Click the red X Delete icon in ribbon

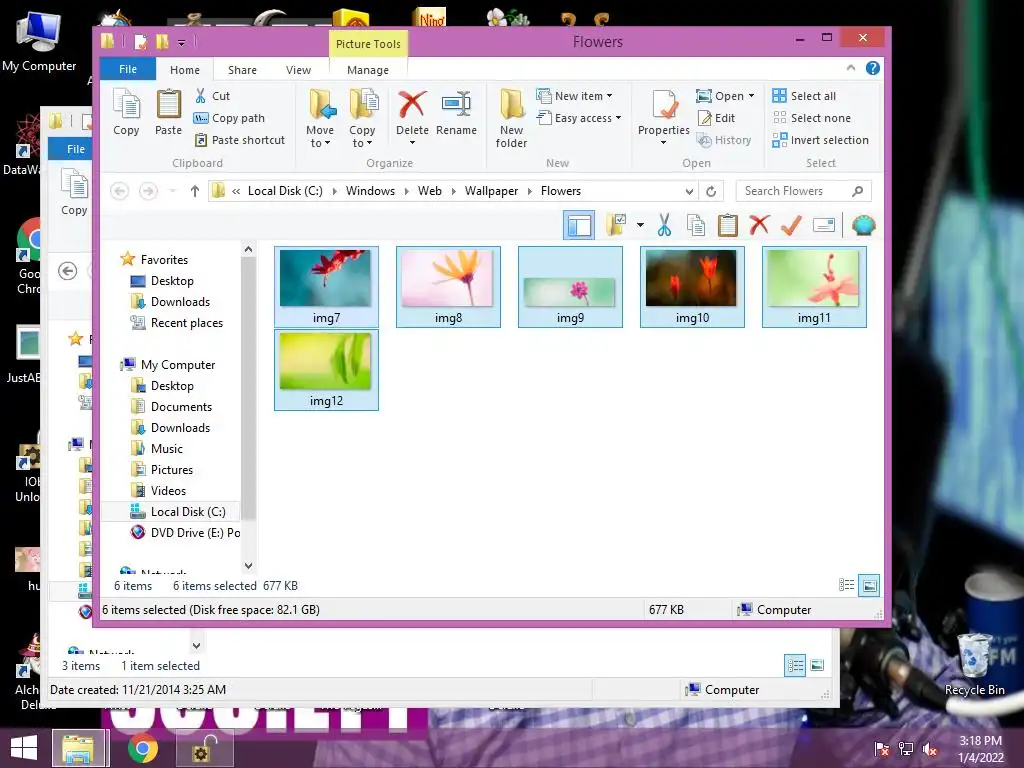point(412,104)
